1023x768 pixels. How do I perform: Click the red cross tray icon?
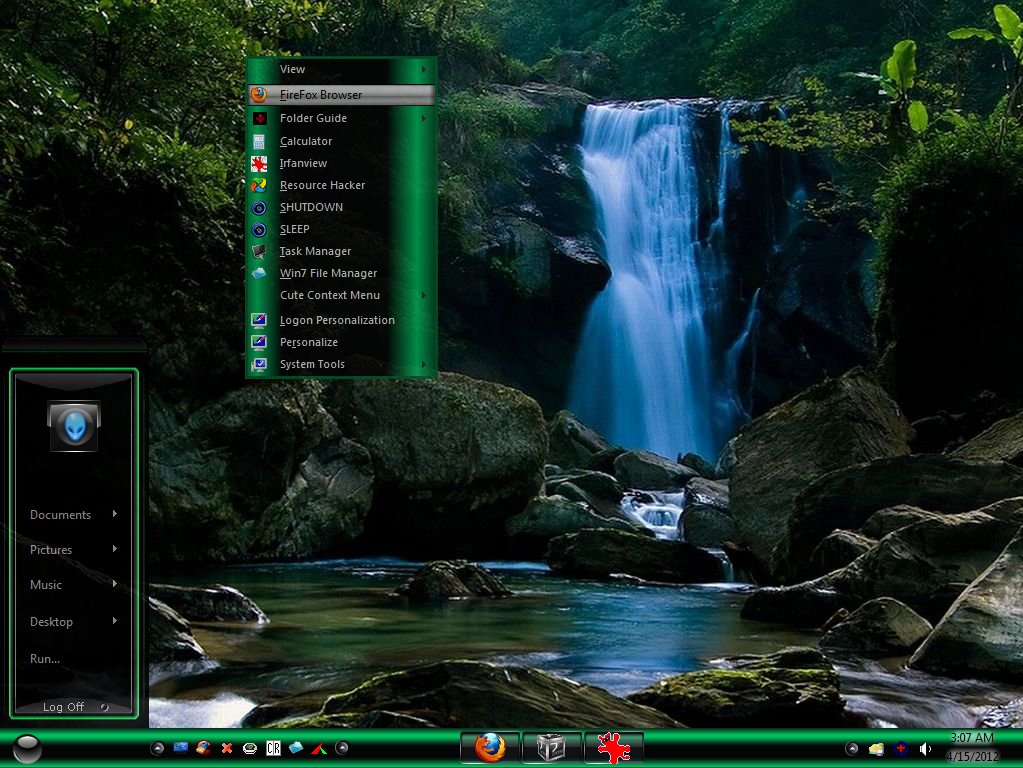(x=901, y=748)
